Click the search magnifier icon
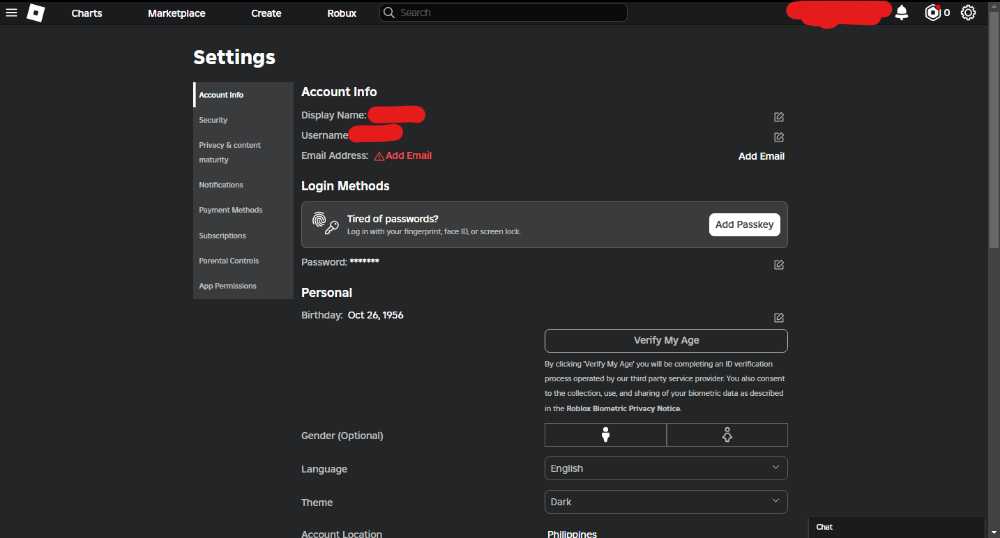 [388, 13]
